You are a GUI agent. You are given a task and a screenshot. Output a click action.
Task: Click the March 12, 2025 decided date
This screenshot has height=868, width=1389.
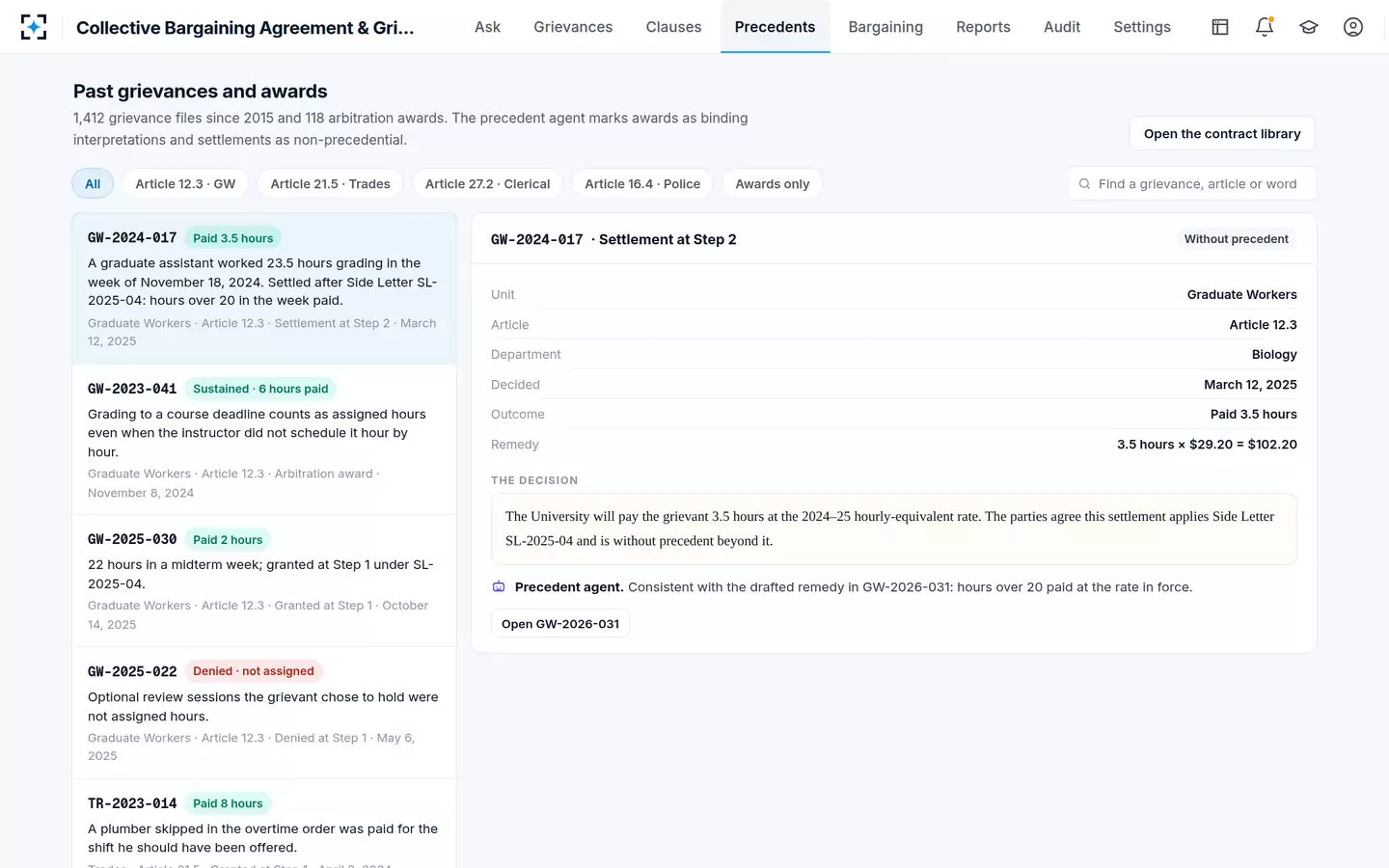click(1250, 385)
